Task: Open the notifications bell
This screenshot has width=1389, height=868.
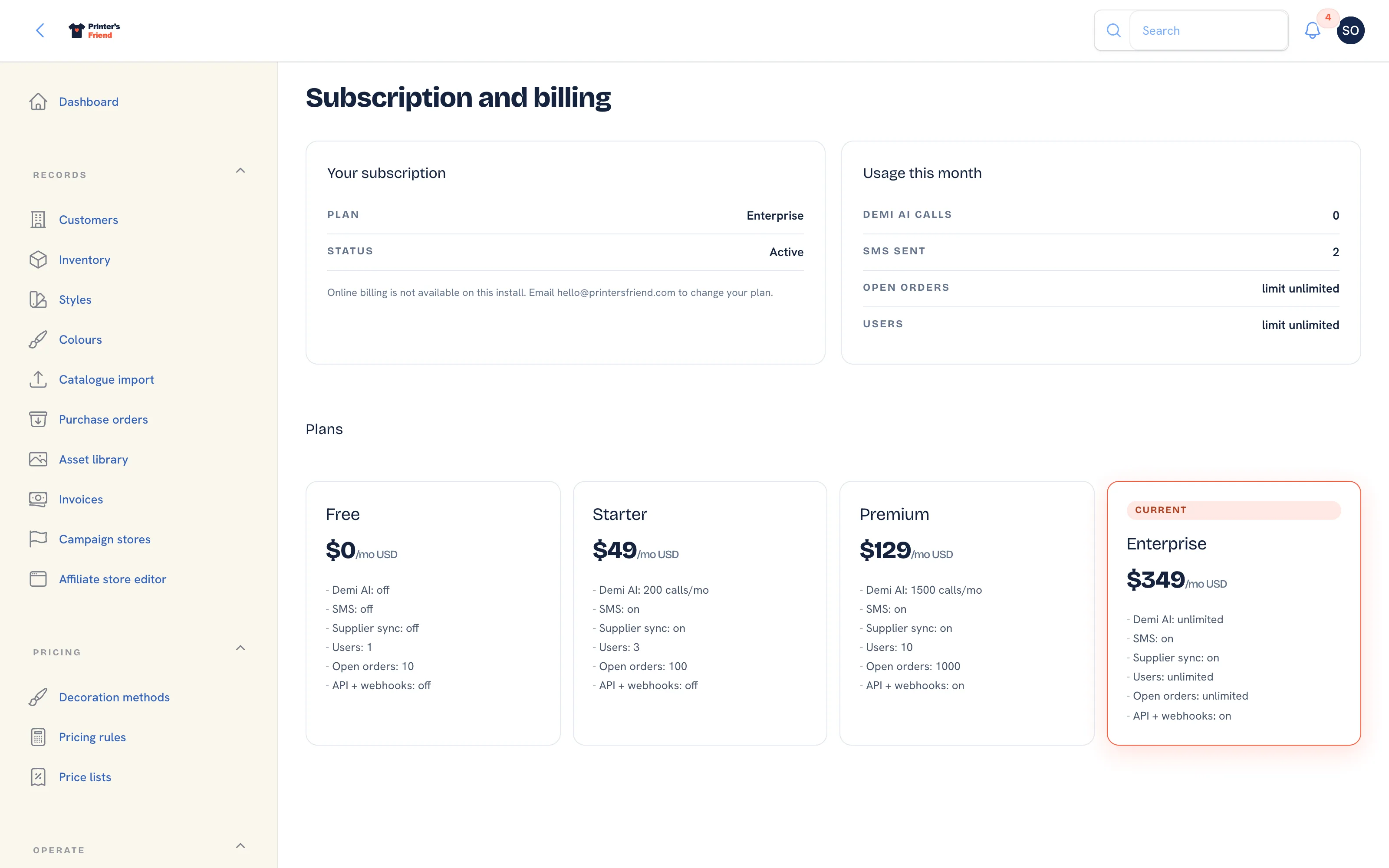Action: pos(1312,30)
